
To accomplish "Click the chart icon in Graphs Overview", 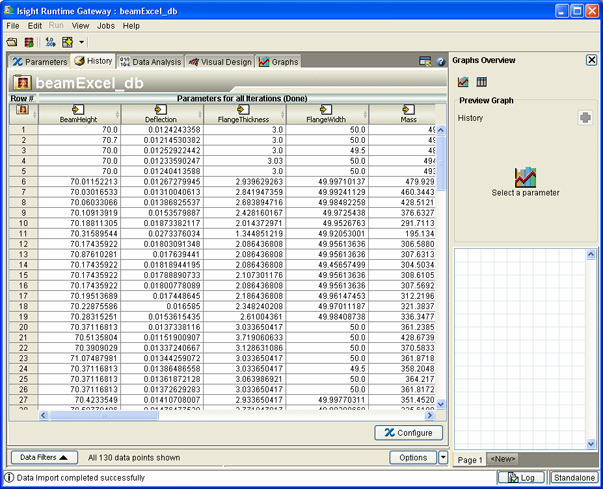I will pyautogui.click(x=463, y=82).
